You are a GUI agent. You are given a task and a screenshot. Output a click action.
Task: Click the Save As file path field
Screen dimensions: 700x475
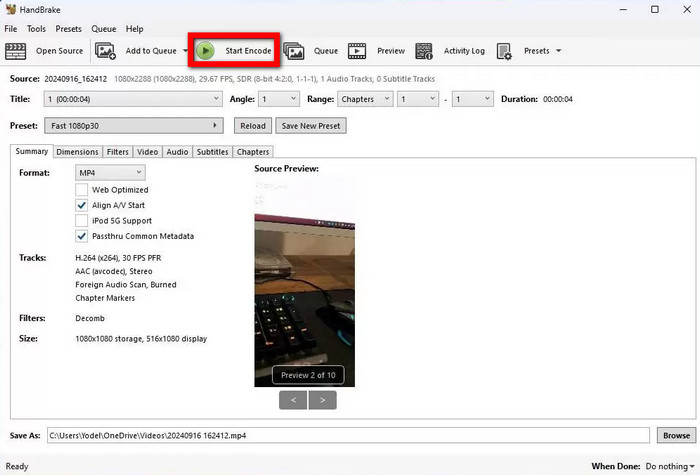click(348, 435)
